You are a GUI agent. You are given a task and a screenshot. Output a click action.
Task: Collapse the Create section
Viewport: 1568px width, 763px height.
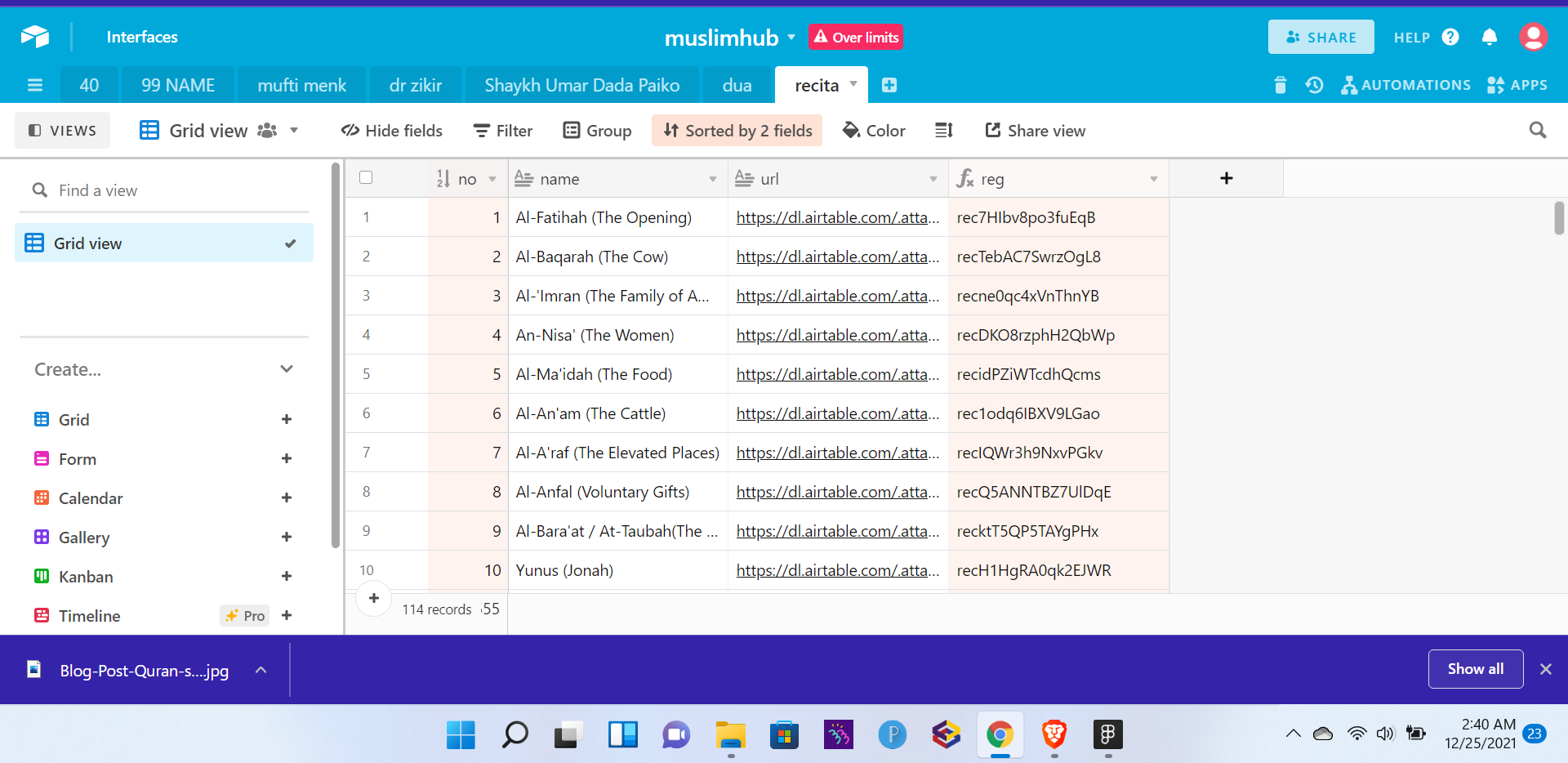[287, 369]
